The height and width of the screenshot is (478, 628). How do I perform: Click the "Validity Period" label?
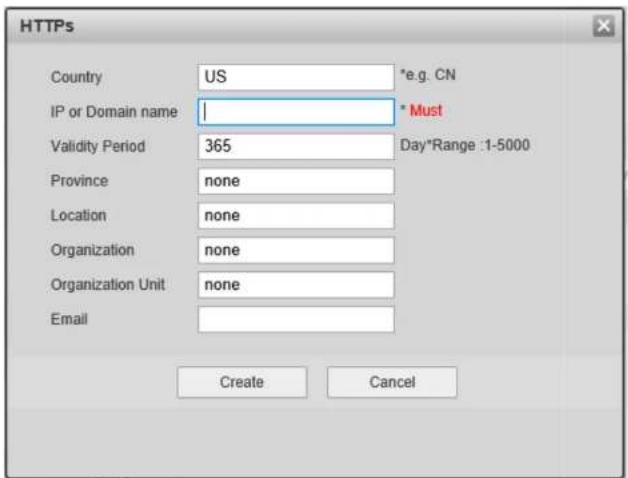pyautogui.click(x=98, y=146)
